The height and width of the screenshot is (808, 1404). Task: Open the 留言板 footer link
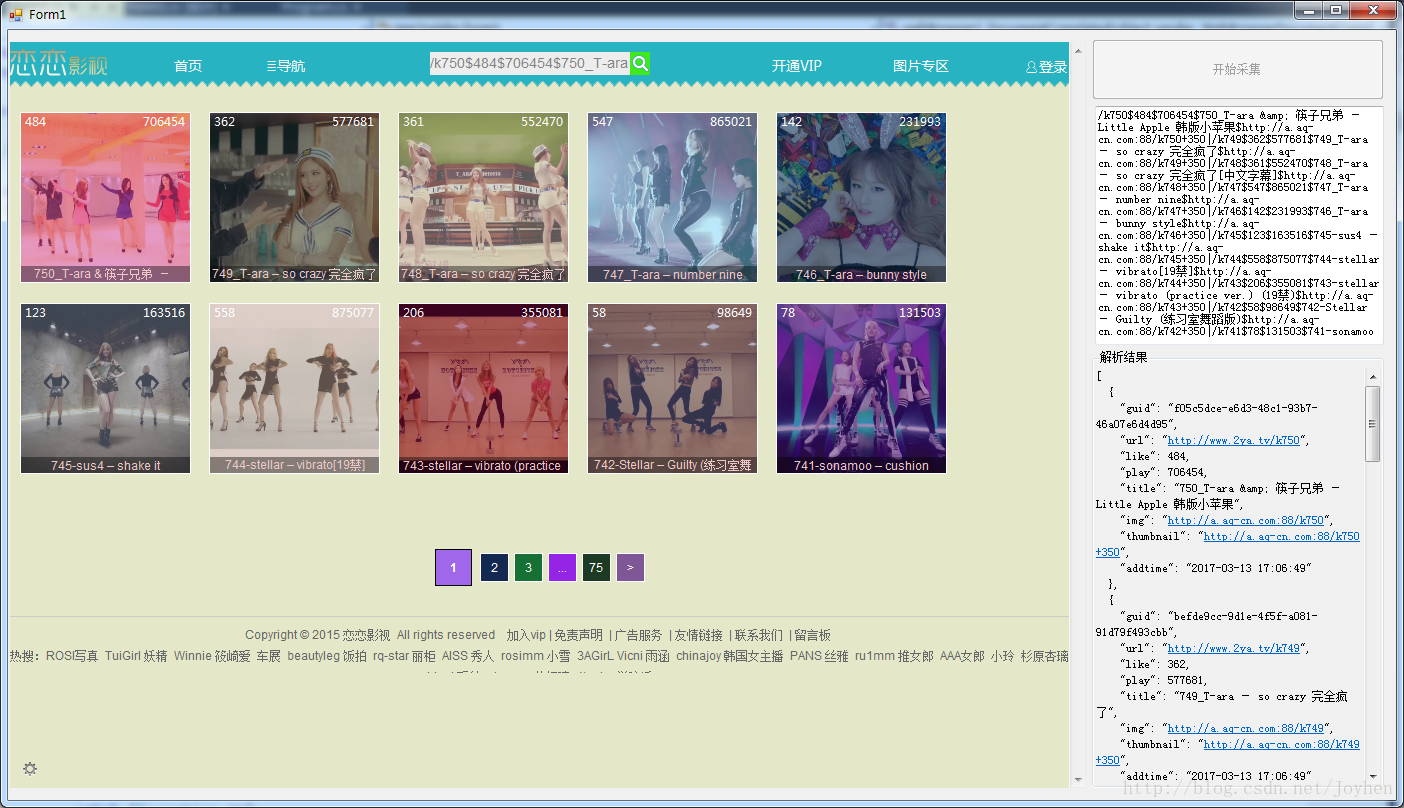point(813,635)
